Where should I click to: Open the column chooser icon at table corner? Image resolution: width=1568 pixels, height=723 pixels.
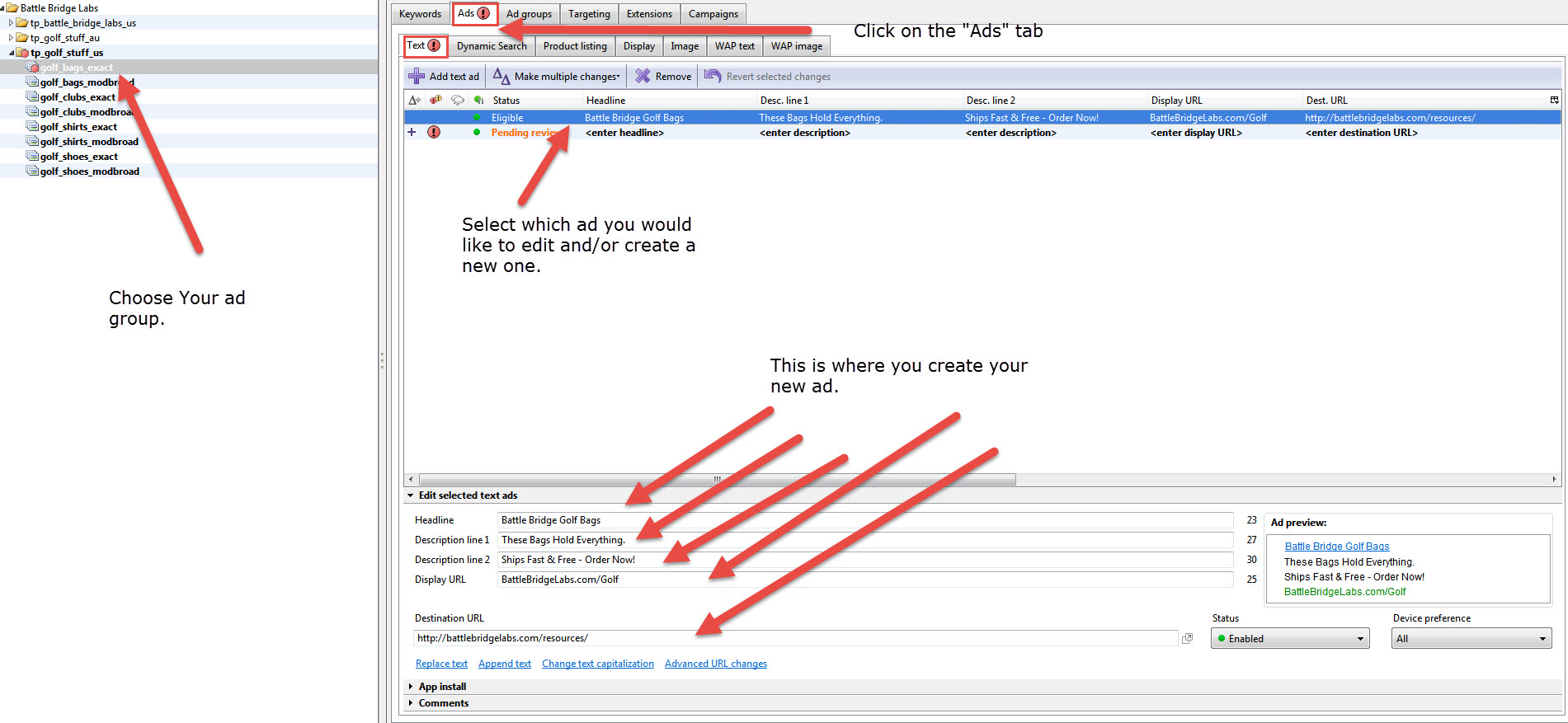coord(1554,100)
